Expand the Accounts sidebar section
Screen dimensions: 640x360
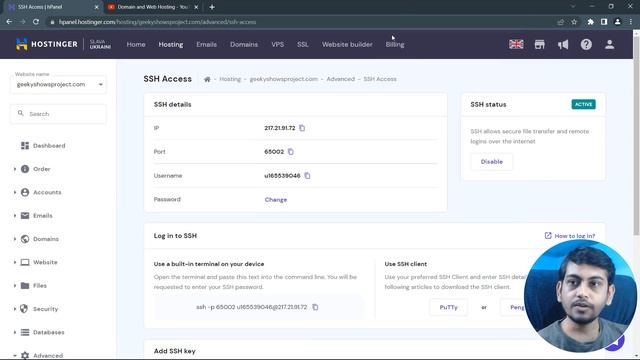click(x=15, y=192)
